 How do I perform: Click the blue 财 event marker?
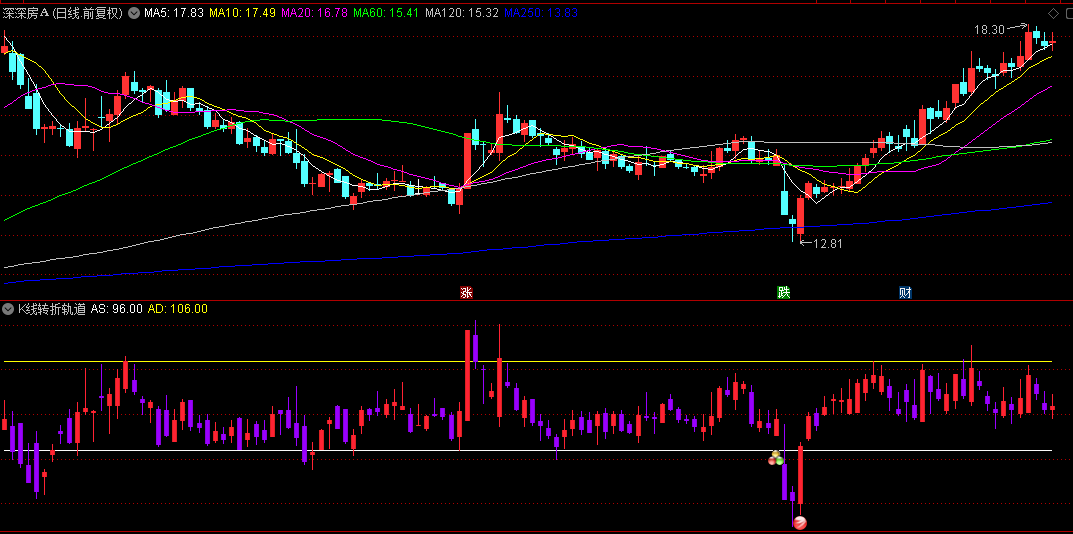(905, 293)
